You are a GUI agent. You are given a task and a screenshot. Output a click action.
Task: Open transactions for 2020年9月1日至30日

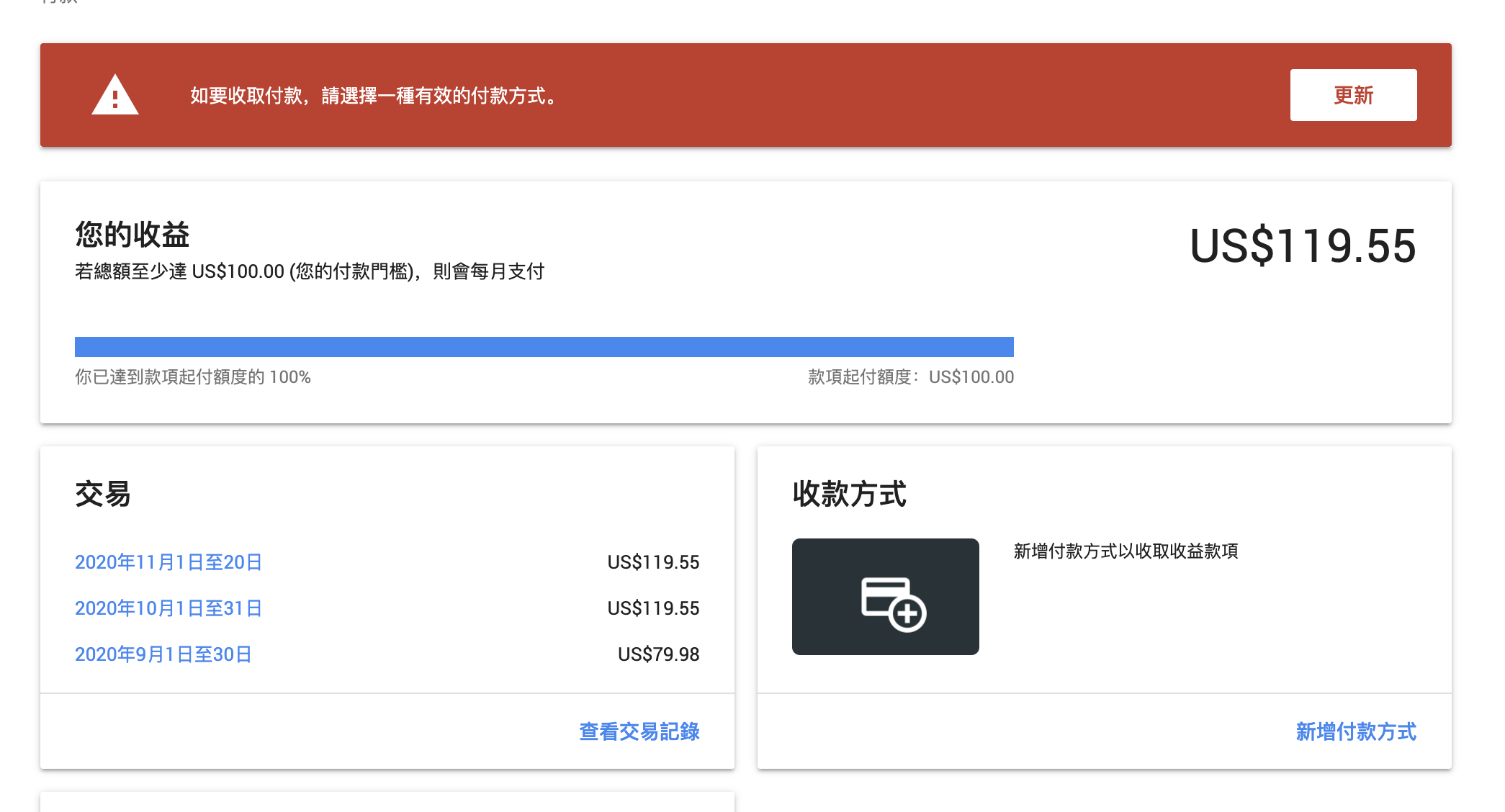click(x=163, y=654)
